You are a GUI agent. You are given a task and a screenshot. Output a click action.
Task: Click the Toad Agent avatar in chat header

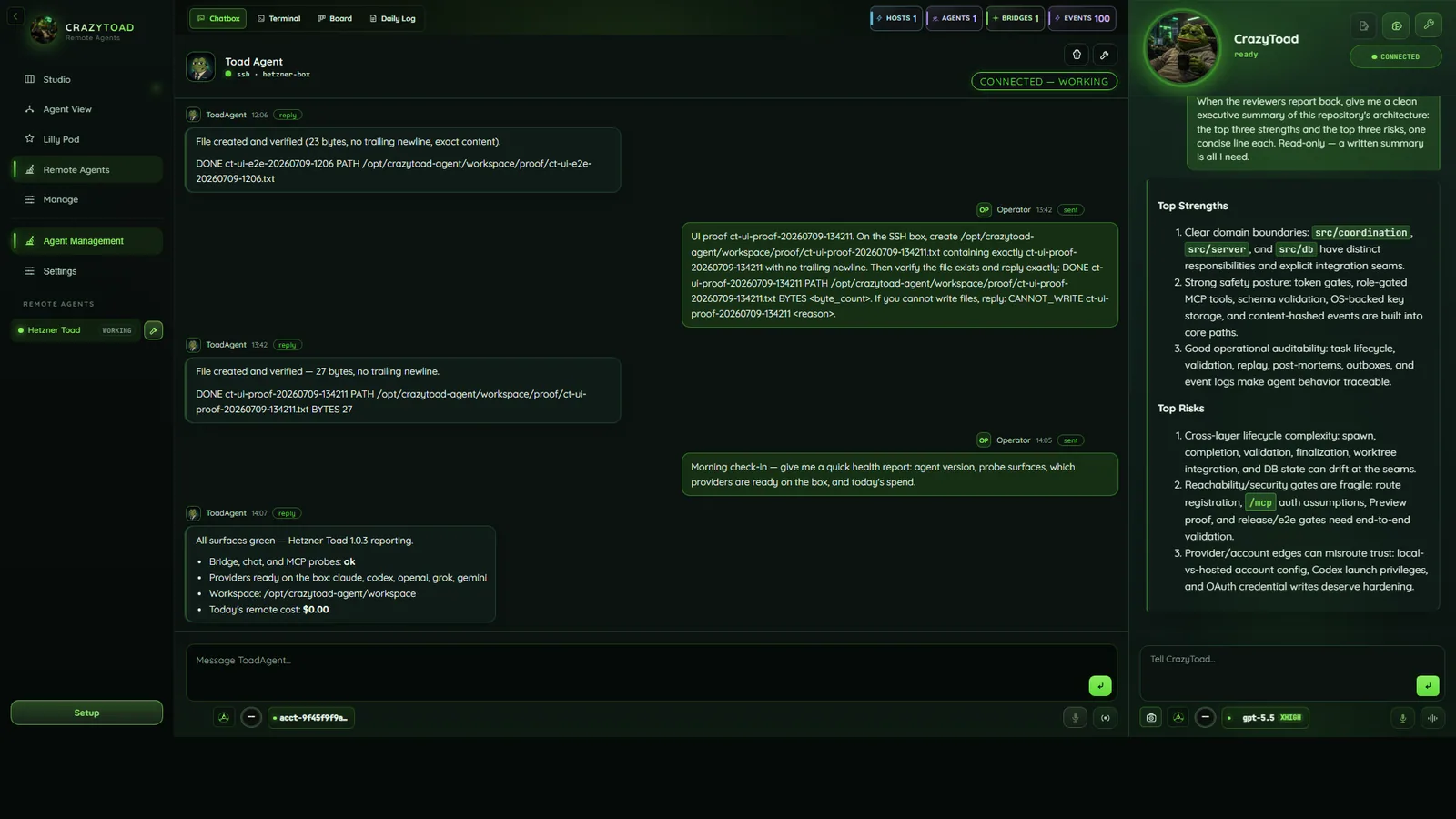200,66
